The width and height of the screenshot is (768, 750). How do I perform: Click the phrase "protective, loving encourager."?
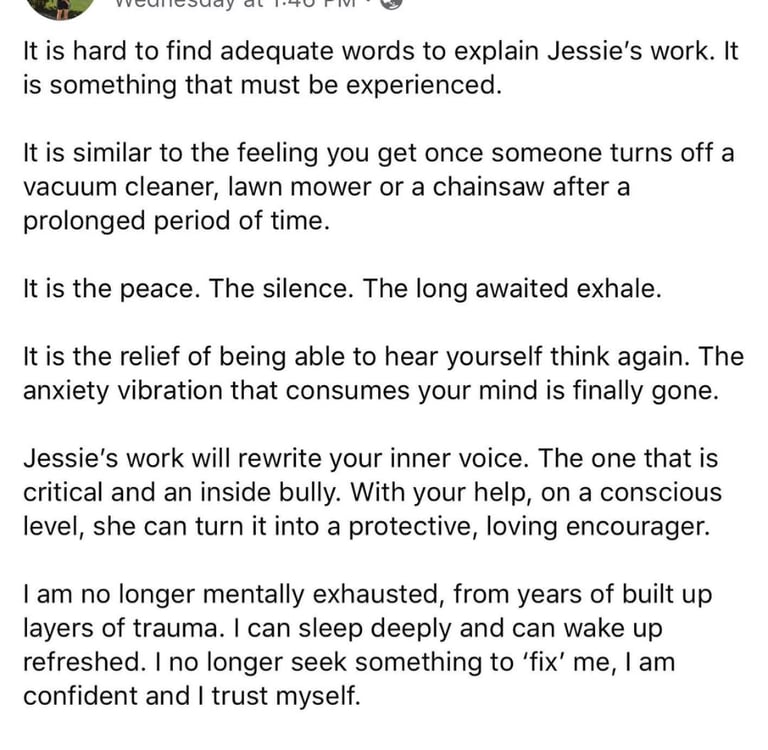coord(529,527)
